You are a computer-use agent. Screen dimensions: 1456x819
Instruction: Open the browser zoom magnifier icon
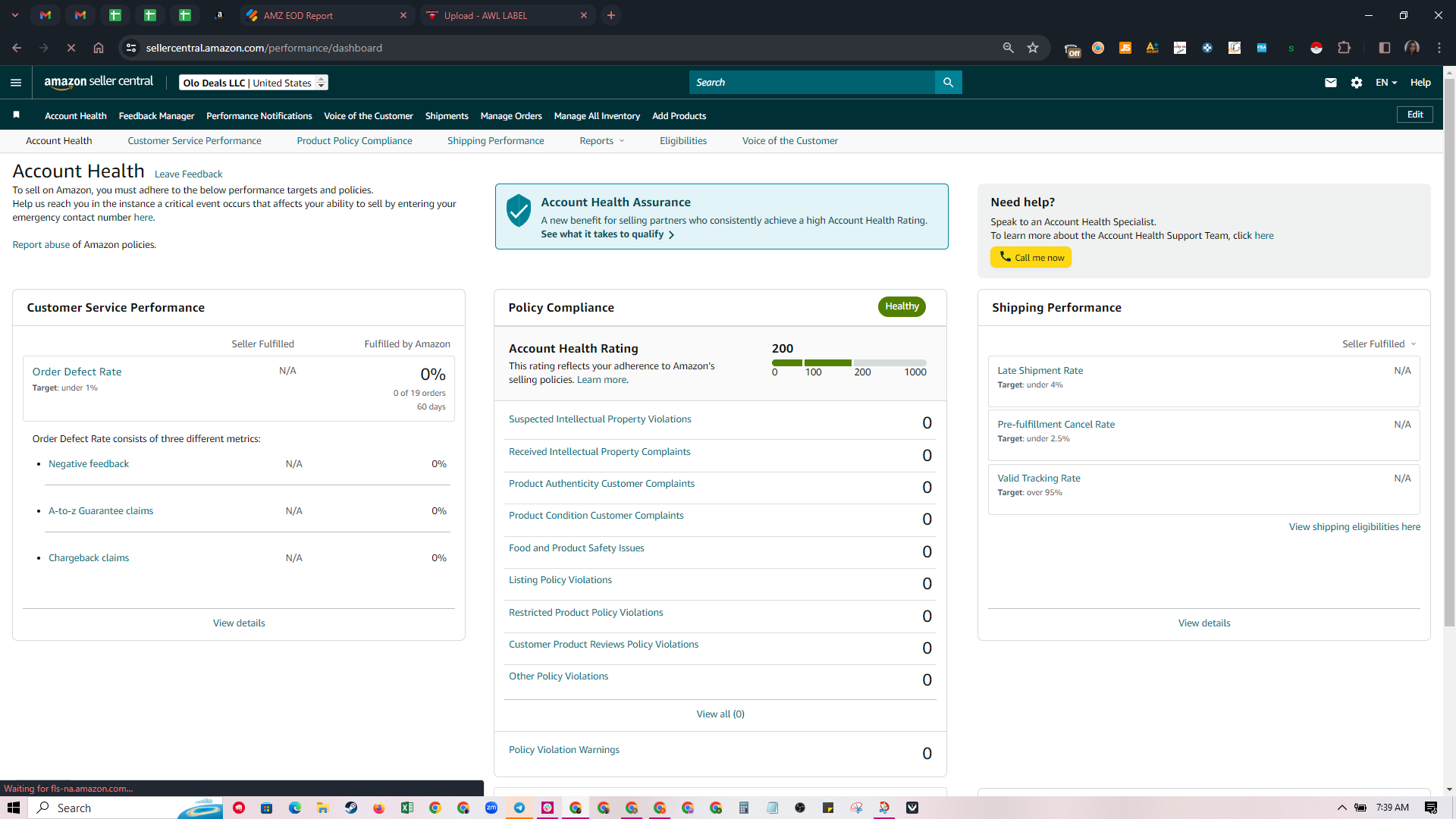(x=1008, y=48)
